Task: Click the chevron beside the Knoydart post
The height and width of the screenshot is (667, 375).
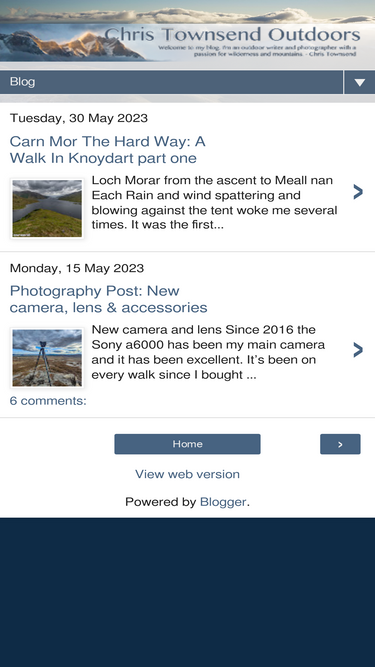Action: (358, 192)
